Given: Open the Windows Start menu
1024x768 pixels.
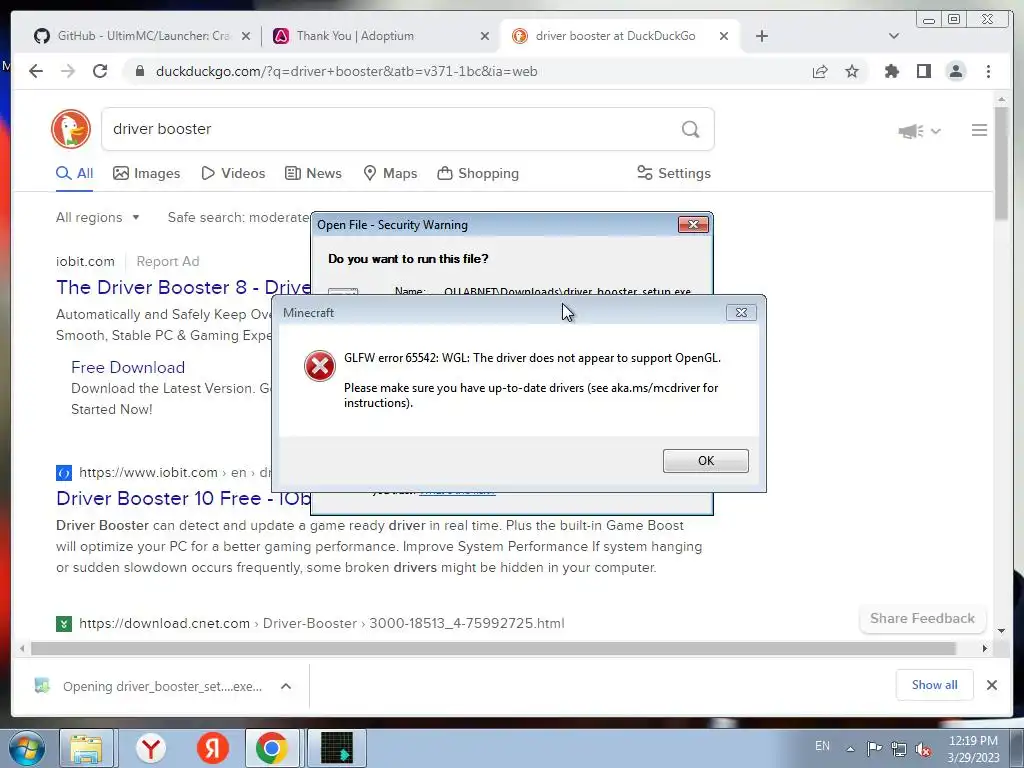Looking at the screenshot, I should (26, 748).
